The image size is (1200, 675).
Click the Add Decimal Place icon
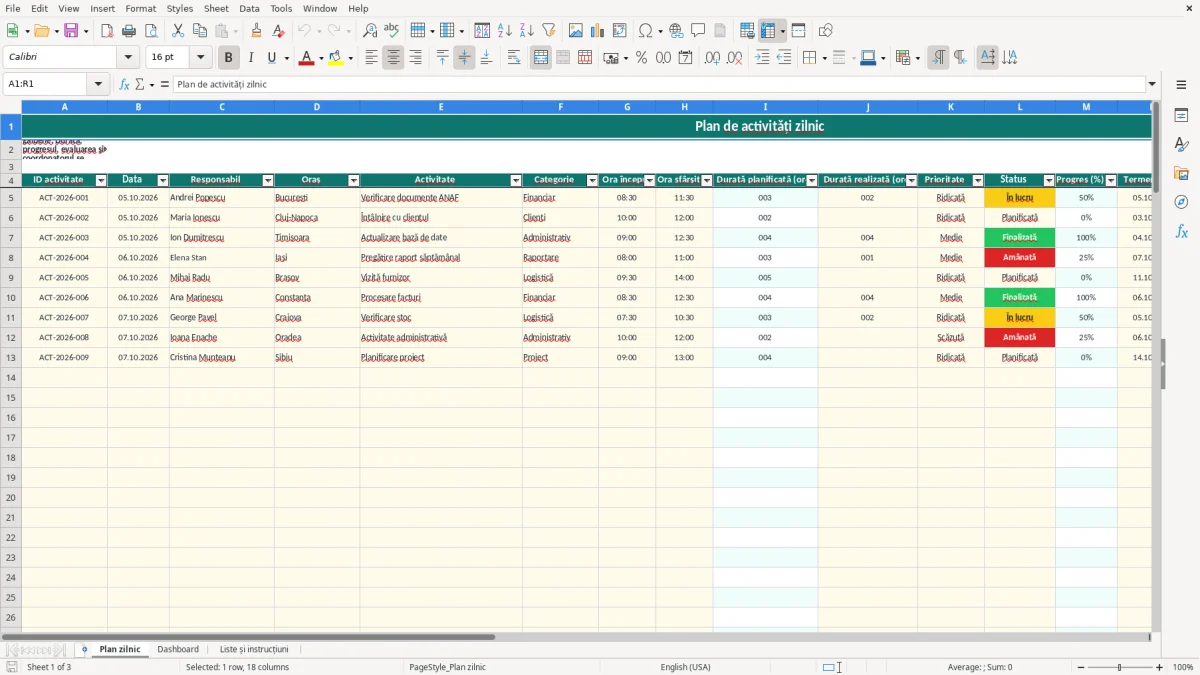coord(712,58)
